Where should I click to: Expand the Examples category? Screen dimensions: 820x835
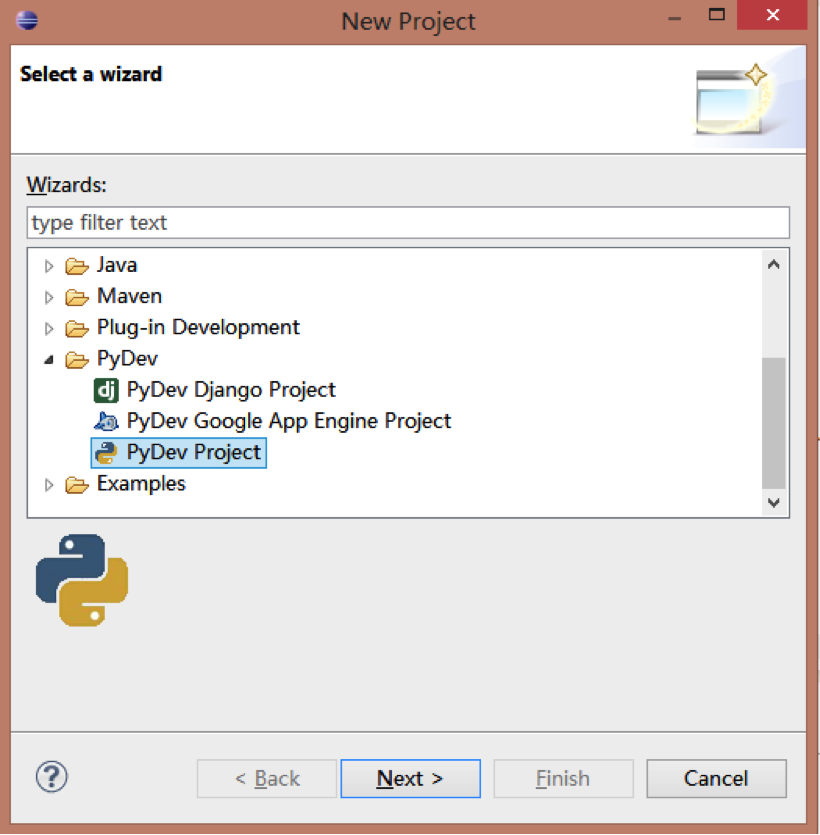[49, 485]
